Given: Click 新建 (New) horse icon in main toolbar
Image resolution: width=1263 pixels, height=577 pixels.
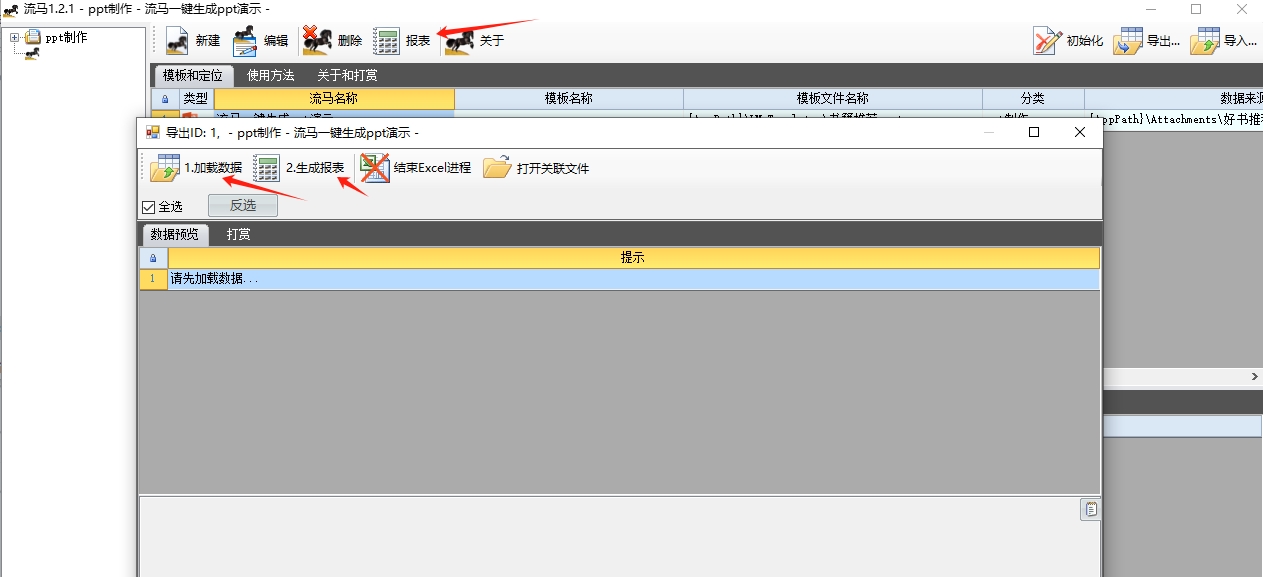Looking at the screenshot, I should [x=177, y=41].
